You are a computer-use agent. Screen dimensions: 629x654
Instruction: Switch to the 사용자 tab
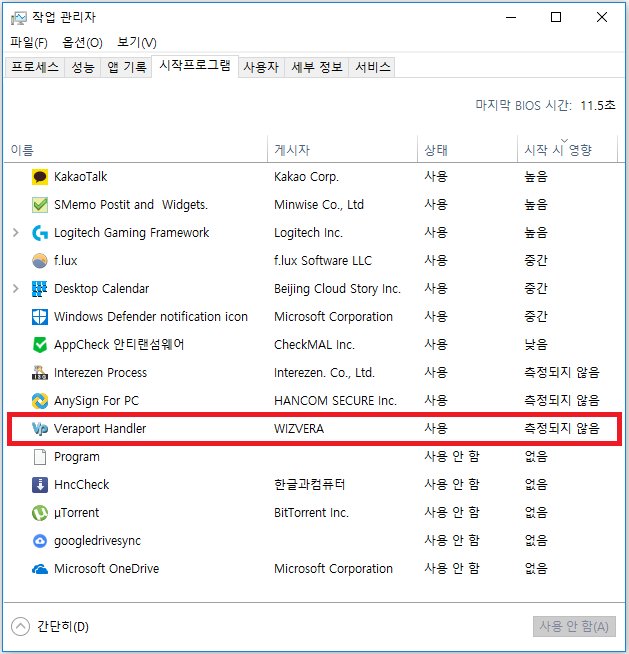click(x=262, y=67)
